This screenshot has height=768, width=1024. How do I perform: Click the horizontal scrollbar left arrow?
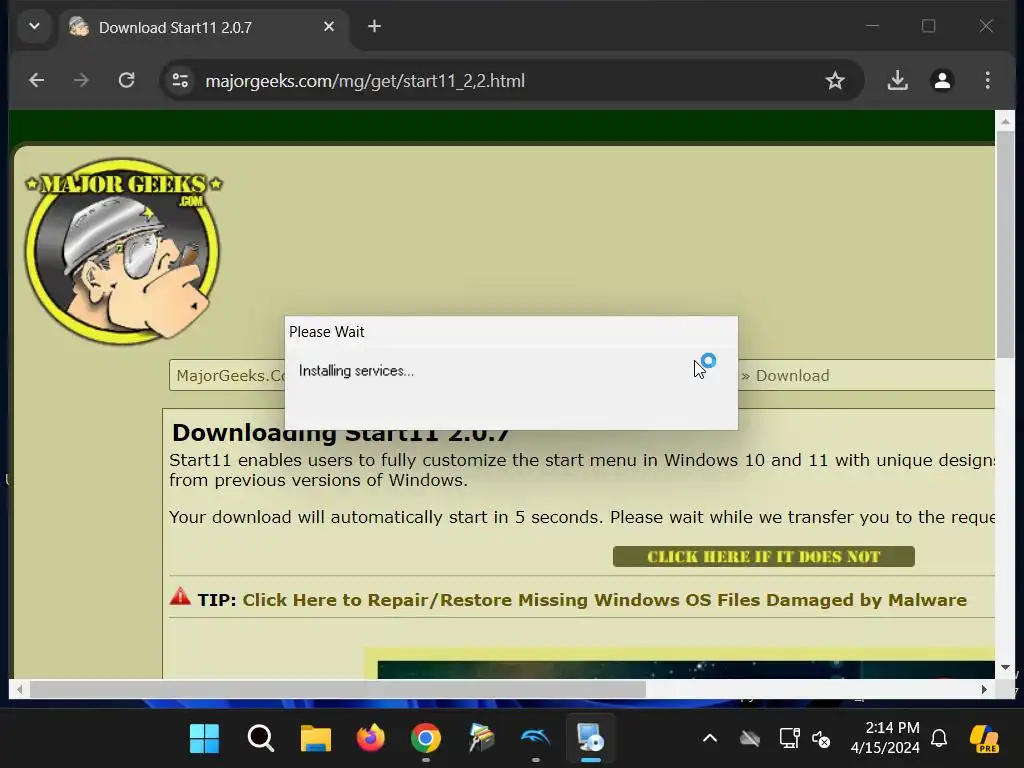tap(20, 689)
